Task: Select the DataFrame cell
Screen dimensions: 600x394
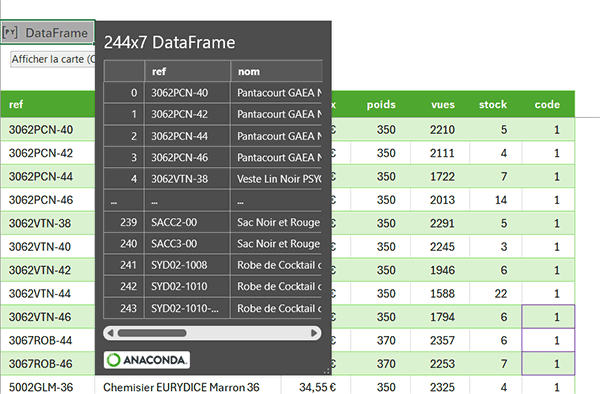Action: coord(47,32)
